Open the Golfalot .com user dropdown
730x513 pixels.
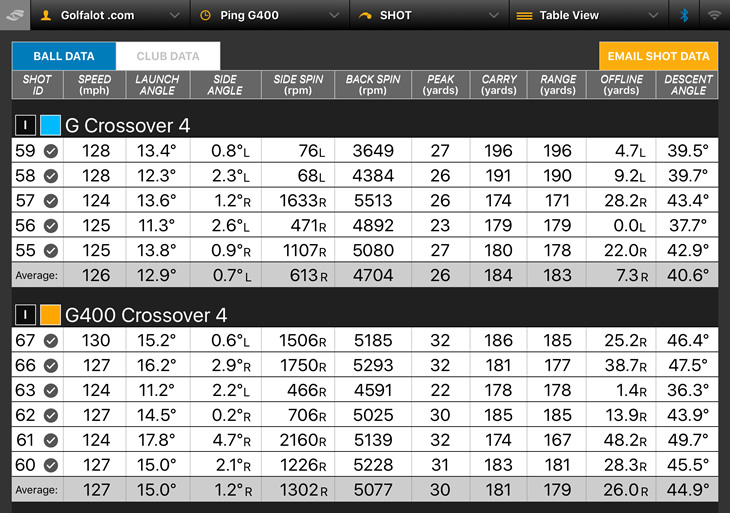pyautogui.click(x=110, y=15)
